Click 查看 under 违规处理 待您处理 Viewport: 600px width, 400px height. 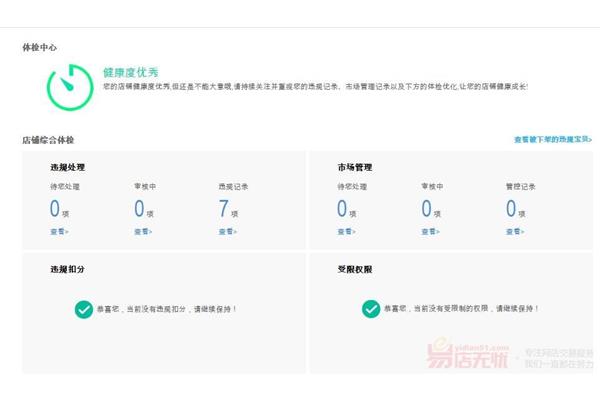point(59,232)
